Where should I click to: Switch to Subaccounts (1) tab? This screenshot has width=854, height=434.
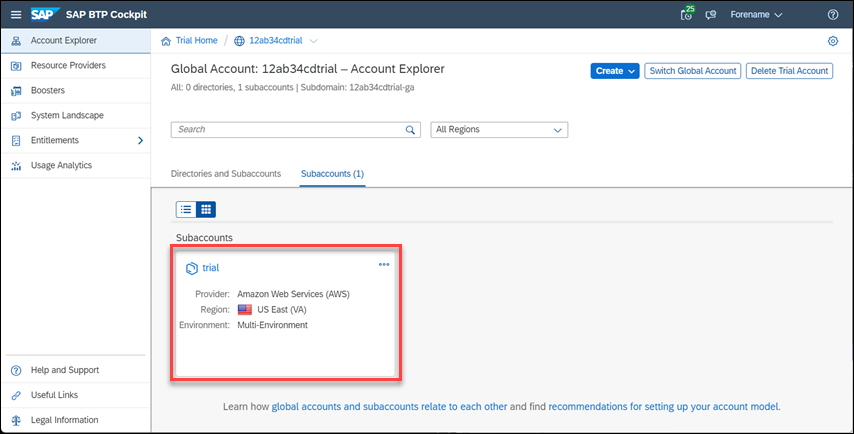[x=332, y=174]
